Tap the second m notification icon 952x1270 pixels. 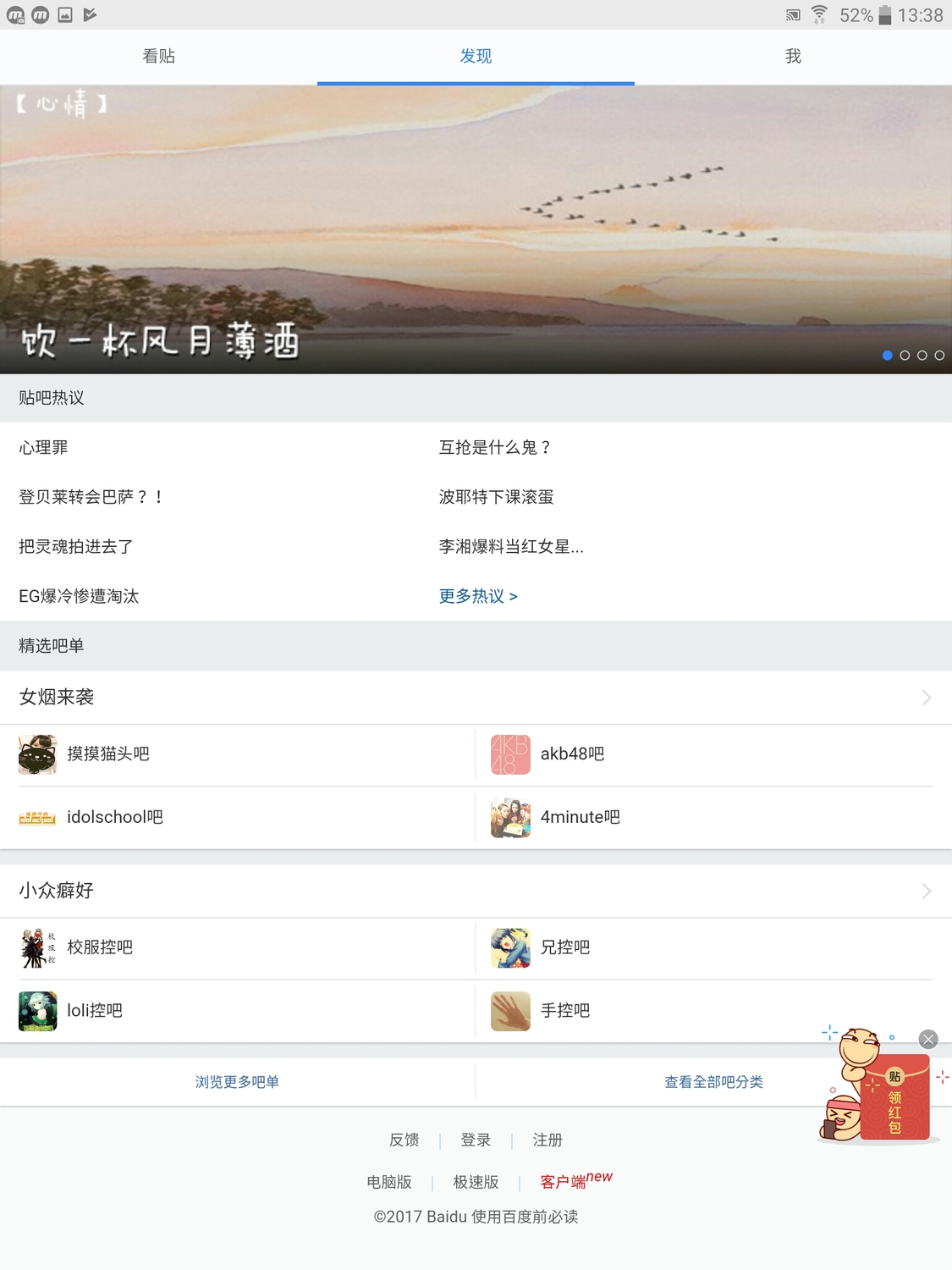click(41, 14)
